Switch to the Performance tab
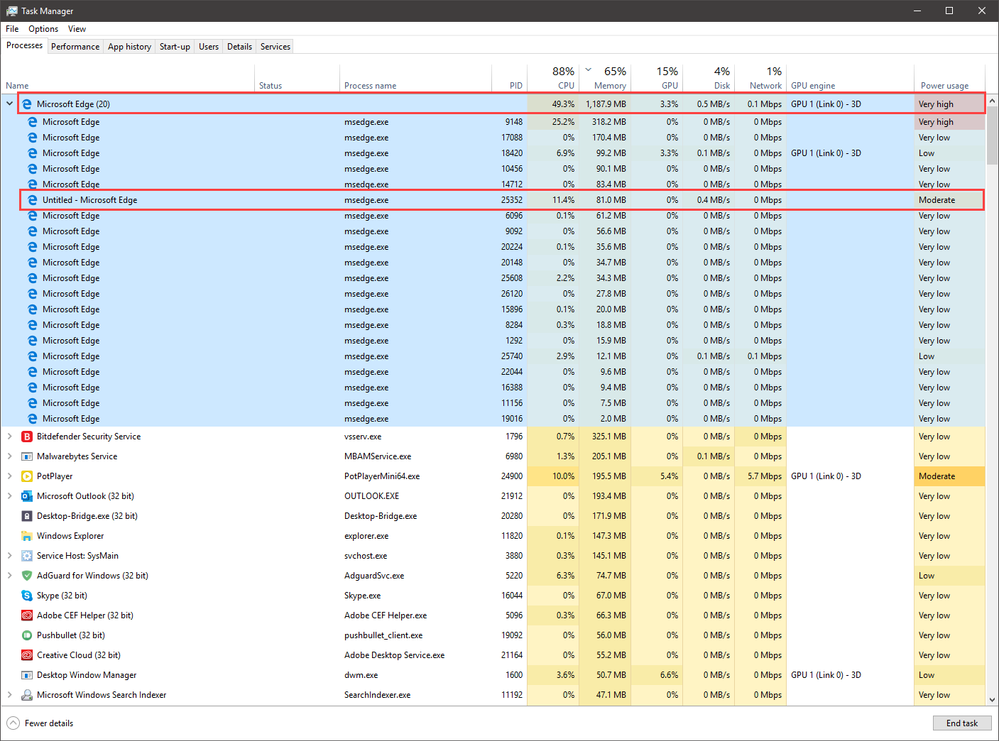 coord(75,47)
